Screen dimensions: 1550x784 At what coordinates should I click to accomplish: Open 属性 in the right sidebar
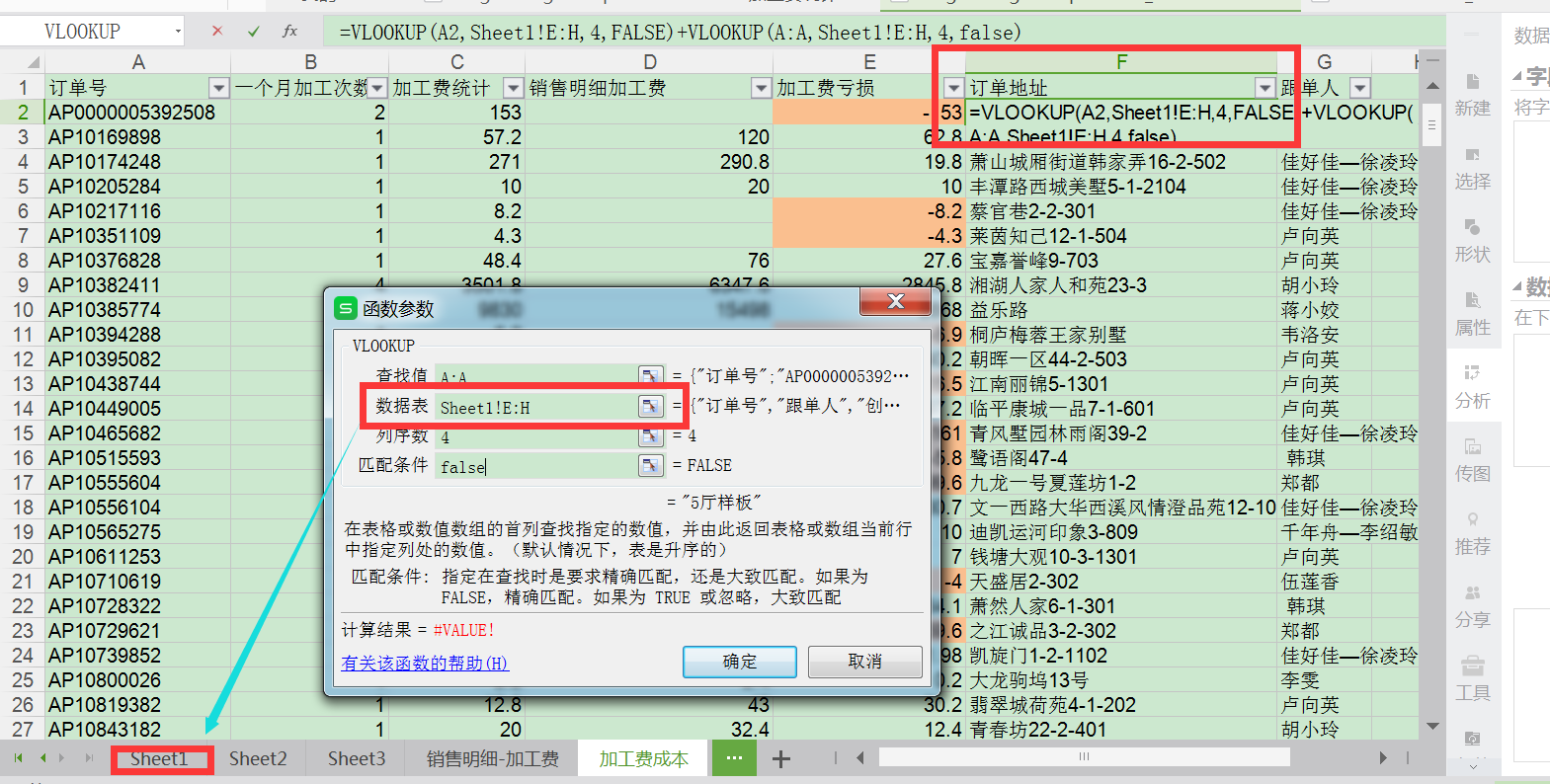click(x=1472, y=314)
